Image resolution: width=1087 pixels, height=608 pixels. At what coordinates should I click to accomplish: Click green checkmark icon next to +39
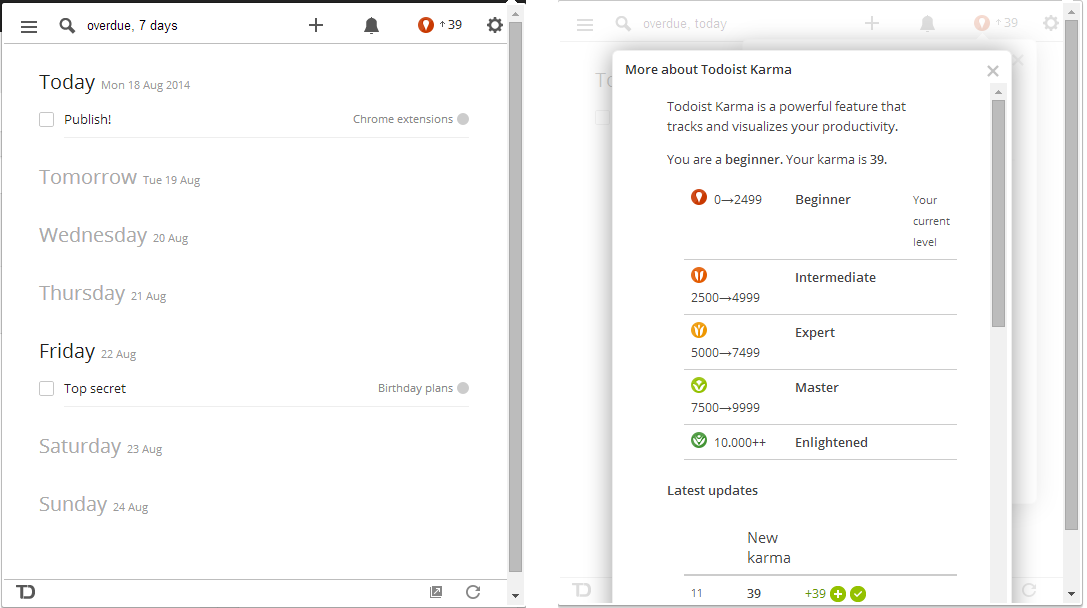click(858, 593)
